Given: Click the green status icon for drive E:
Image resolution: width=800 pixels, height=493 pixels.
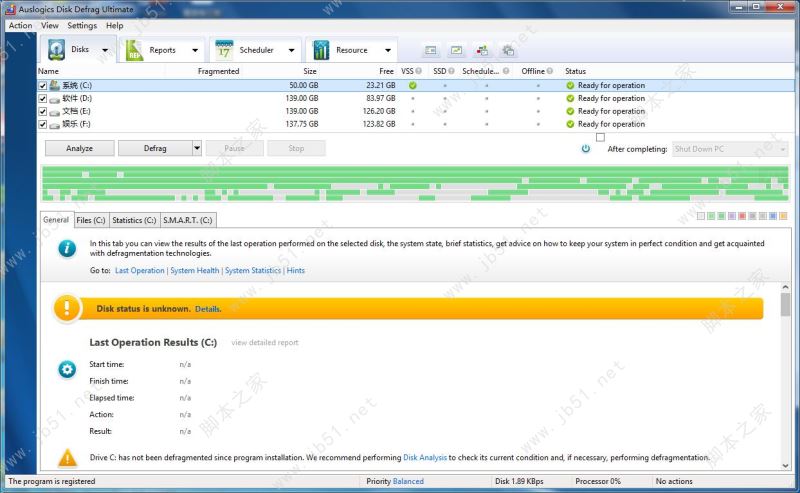Looking at the screenshot, I should click(x=570, y=111).
